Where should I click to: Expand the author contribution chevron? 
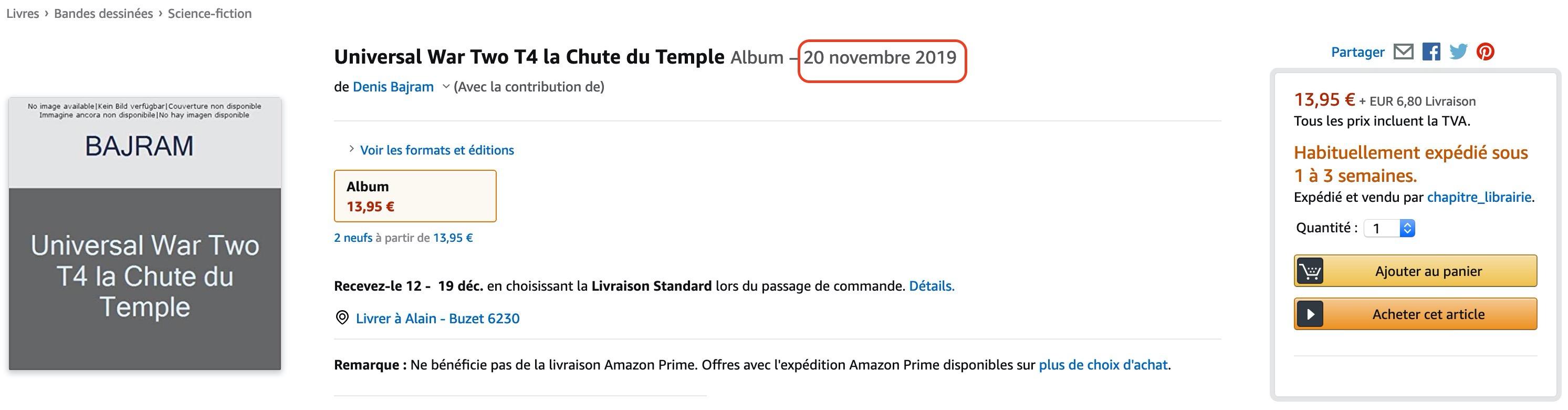pos(446,87)
